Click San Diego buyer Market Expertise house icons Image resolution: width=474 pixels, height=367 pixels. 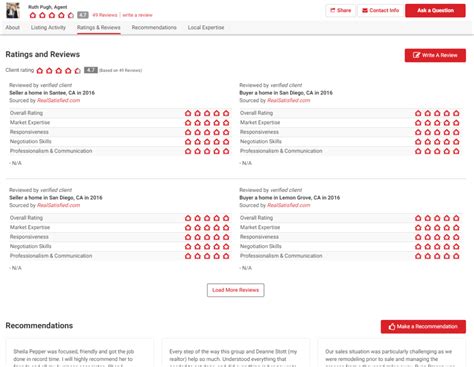click(437, 123)
